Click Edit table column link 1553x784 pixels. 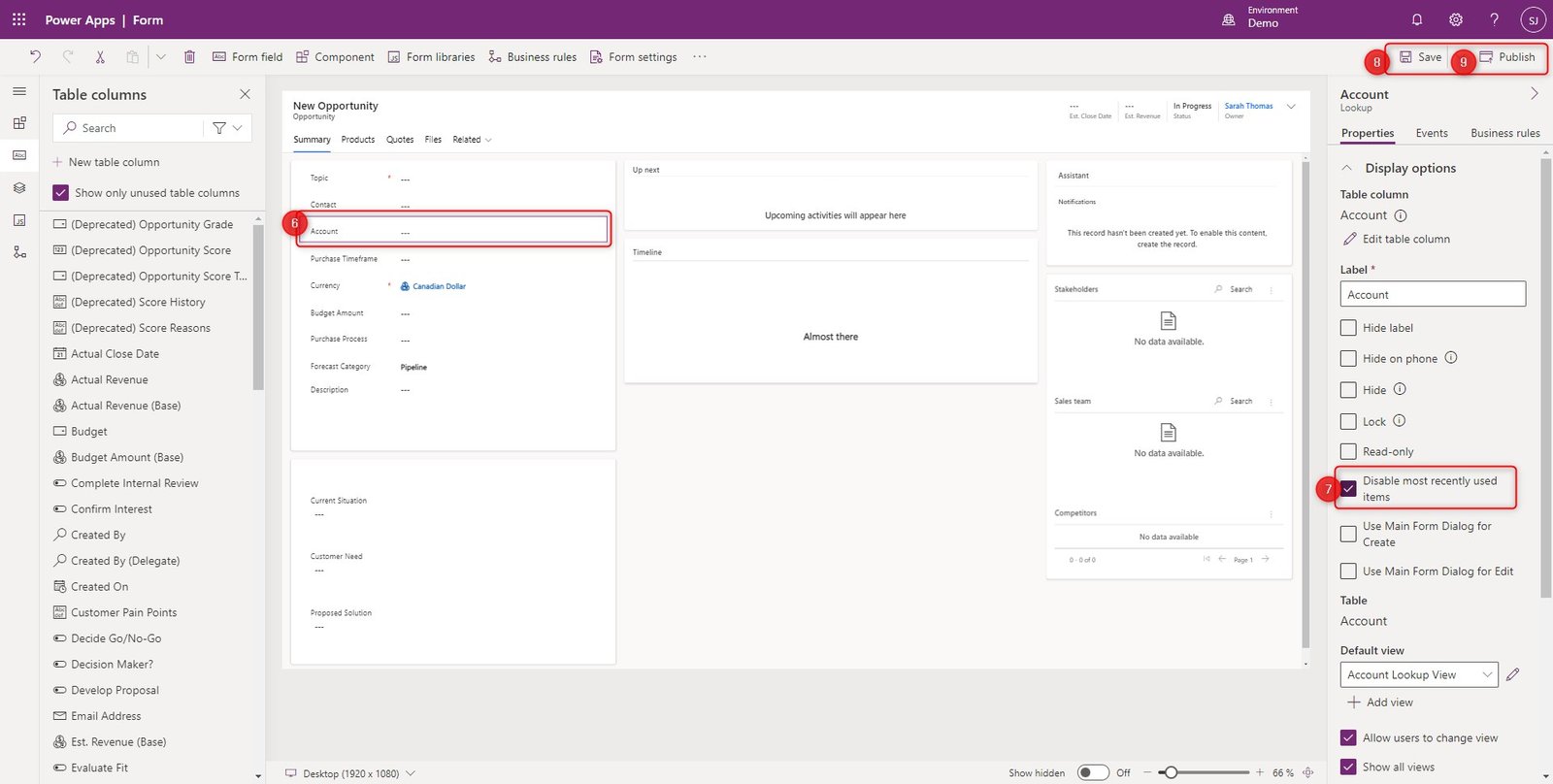(x=1397, y=239)
